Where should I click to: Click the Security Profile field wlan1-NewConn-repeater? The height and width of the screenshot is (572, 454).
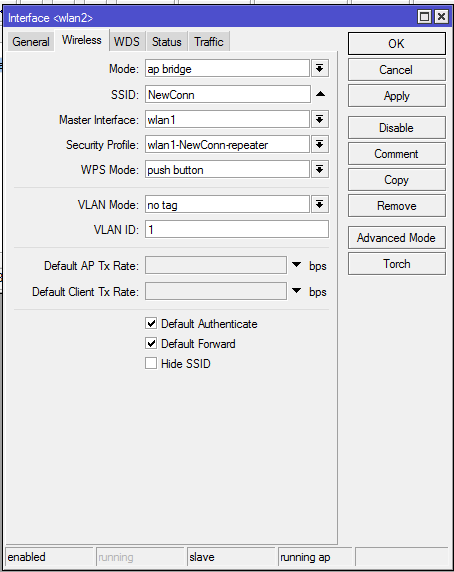[227, 144]
